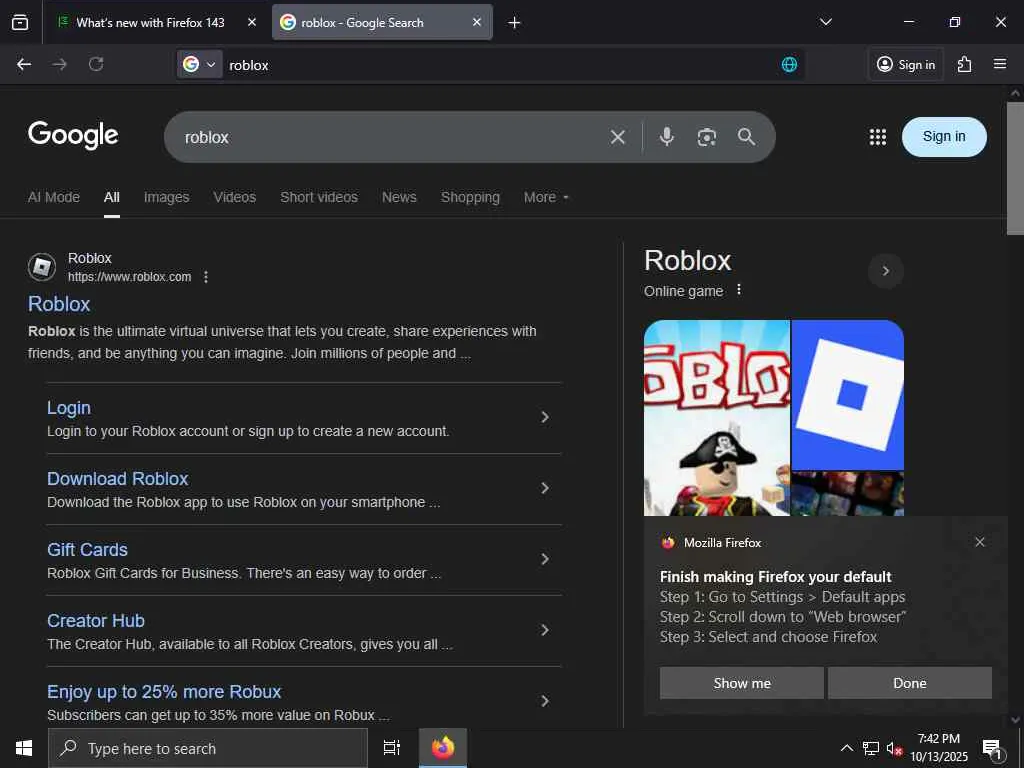Switch to Shopping results tab
Image resolution: width=1024 pixels, height=768 pixels.
470,197
